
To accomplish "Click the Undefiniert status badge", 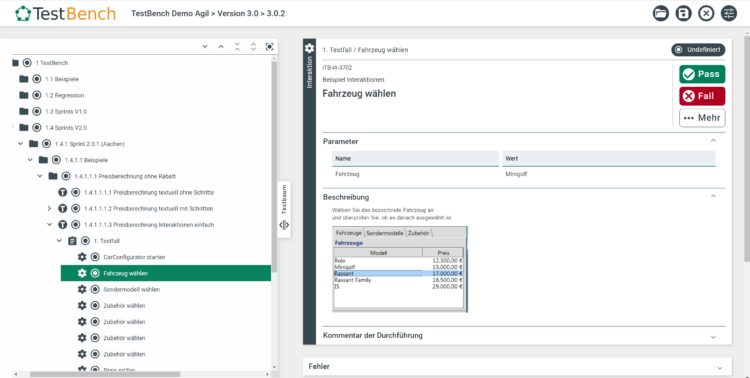I will [698, 50].
